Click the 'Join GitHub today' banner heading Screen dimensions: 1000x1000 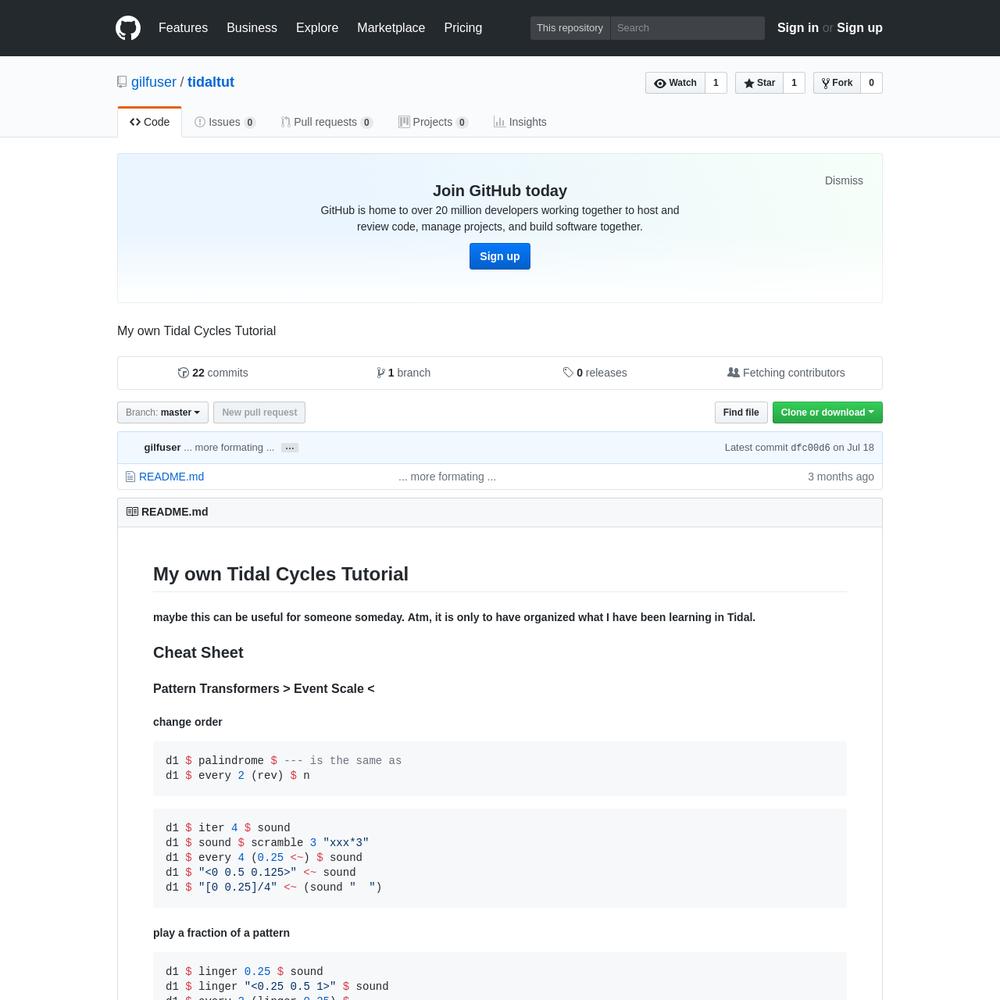pos(500,191)
